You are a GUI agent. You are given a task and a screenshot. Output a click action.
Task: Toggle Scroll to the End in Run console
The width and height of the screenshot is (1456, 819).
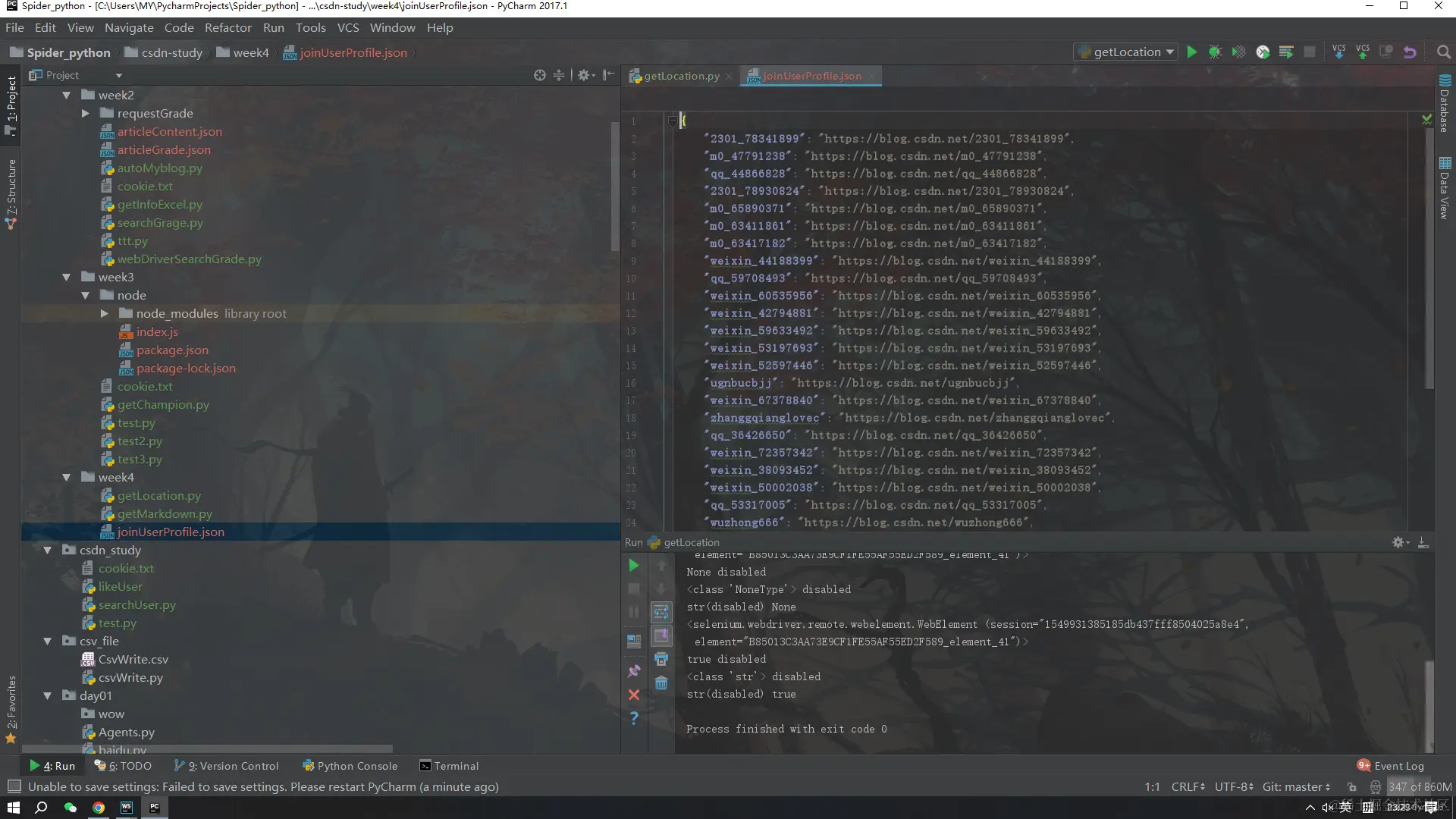pyautogui.click(x=661, y=635)
